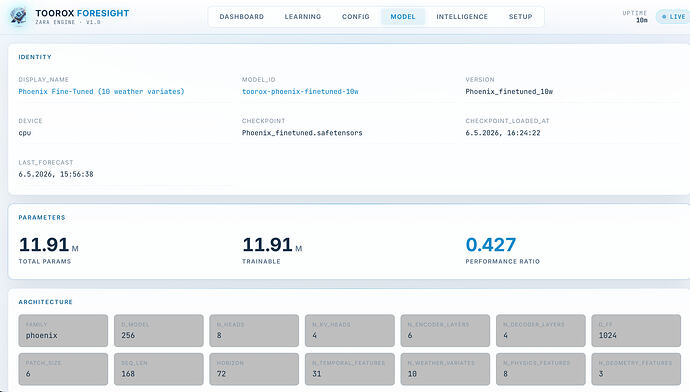This screenshot has width=690, height=392.
Task: Click the total params value above TOTAL PARAMS
Action: (x=48, y=245)
